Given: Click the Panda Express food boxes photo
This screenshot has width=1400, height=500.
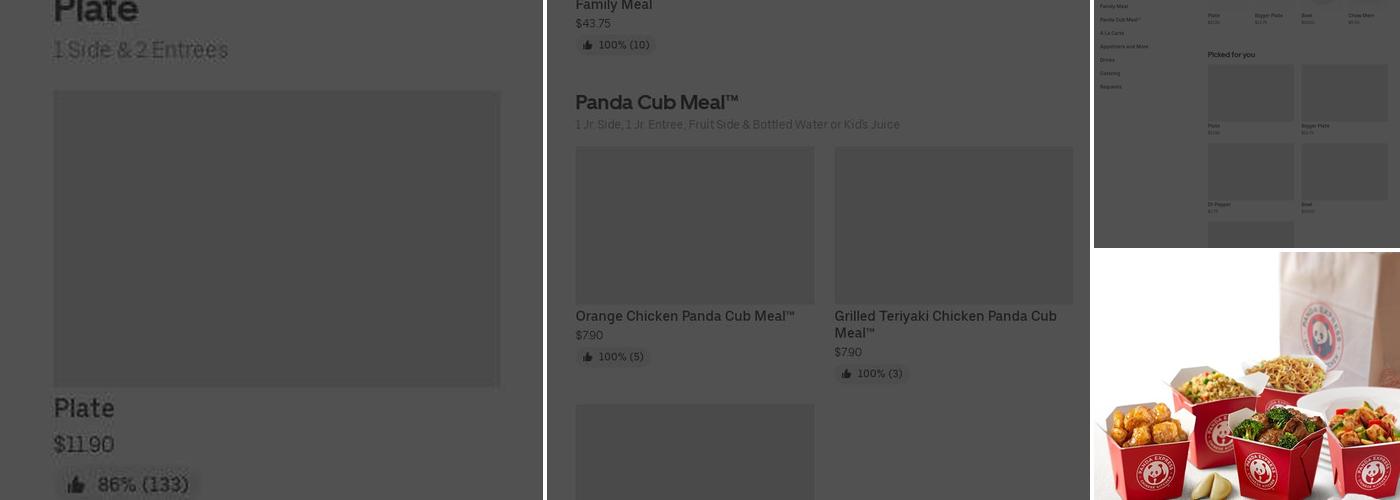Looking at the screenshot, I should pos(1247,376).
